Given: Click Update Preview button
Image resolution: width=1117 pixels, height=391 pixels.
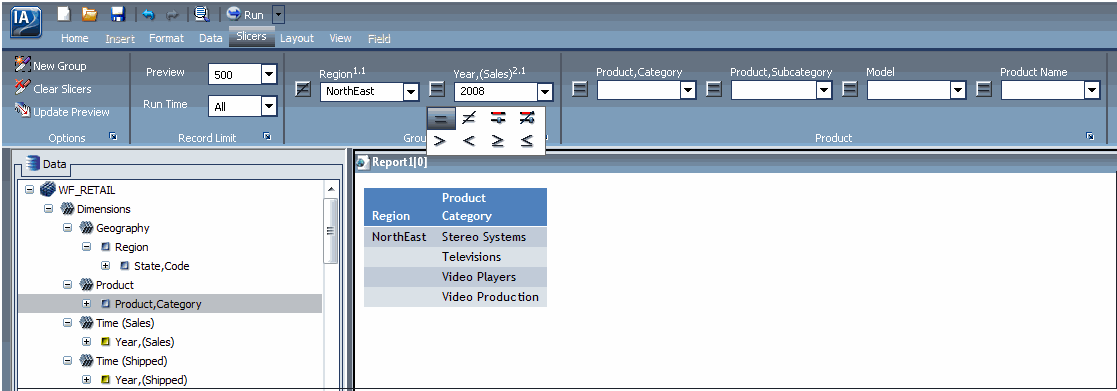Looking at the screenshot, I should click(x=62, y=112).
